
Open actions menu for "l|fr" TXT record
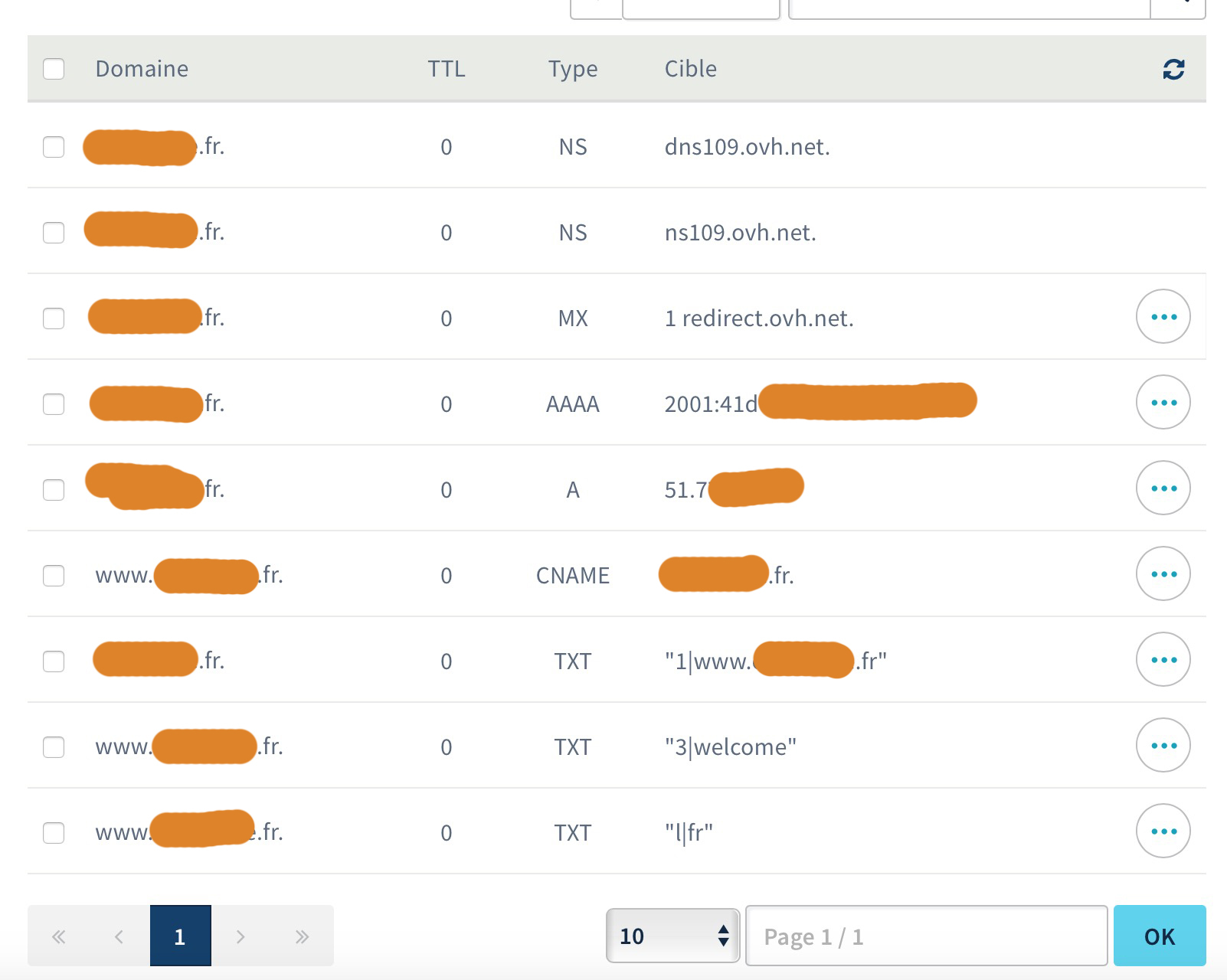(1163, 831)
